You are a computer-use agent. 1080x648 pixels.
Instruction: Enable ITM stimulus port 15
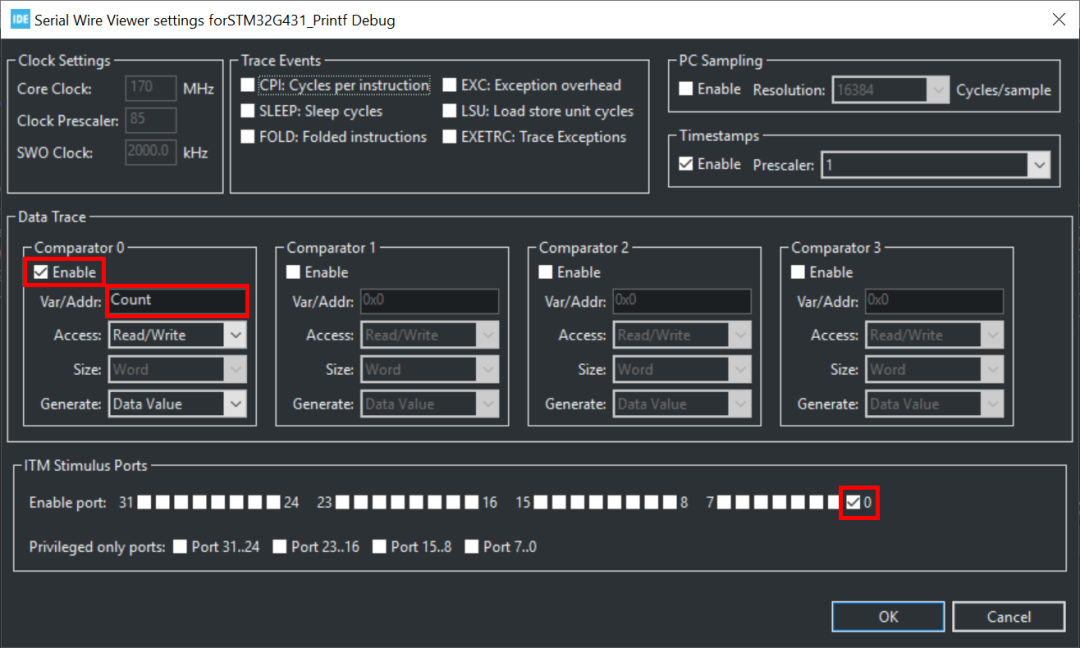coord(541,502)
